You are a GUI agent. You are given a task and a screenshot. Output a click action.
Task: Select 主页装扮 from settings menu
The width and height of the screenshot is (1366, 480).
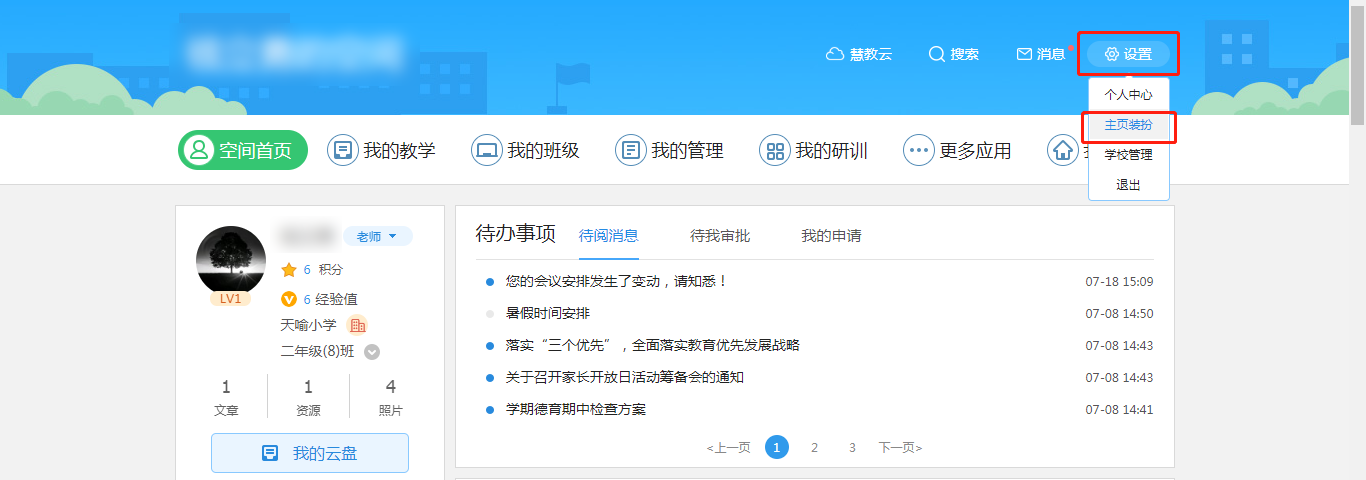click(x=1128, y=125)
